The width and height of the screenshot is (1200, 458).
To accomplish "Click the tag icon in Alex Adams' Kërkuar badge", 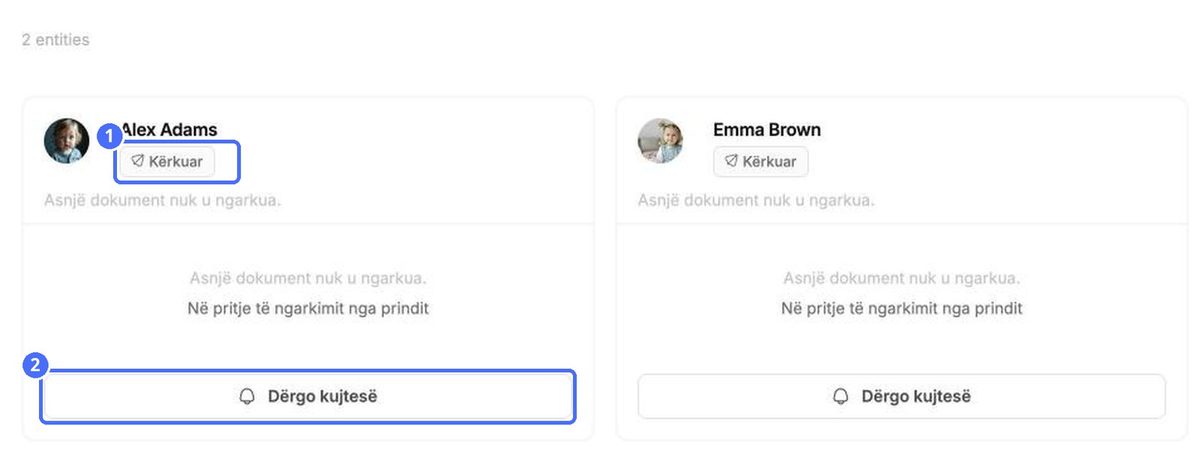I will click(138, 161).
